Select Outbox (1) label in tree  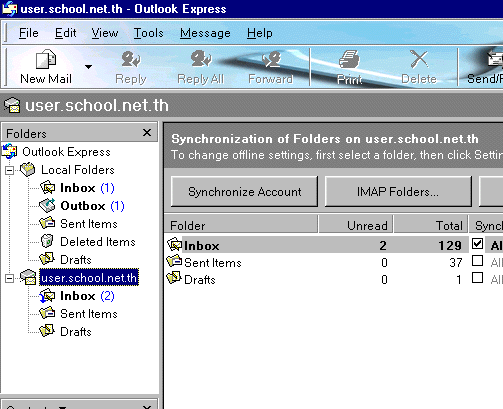coord(92,206)
